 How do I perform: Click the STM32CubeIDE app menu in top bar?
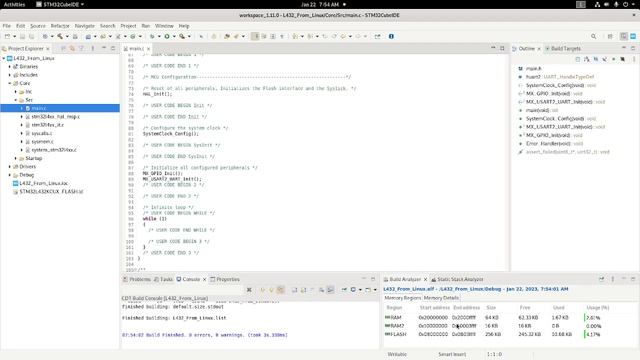point(60,4)
